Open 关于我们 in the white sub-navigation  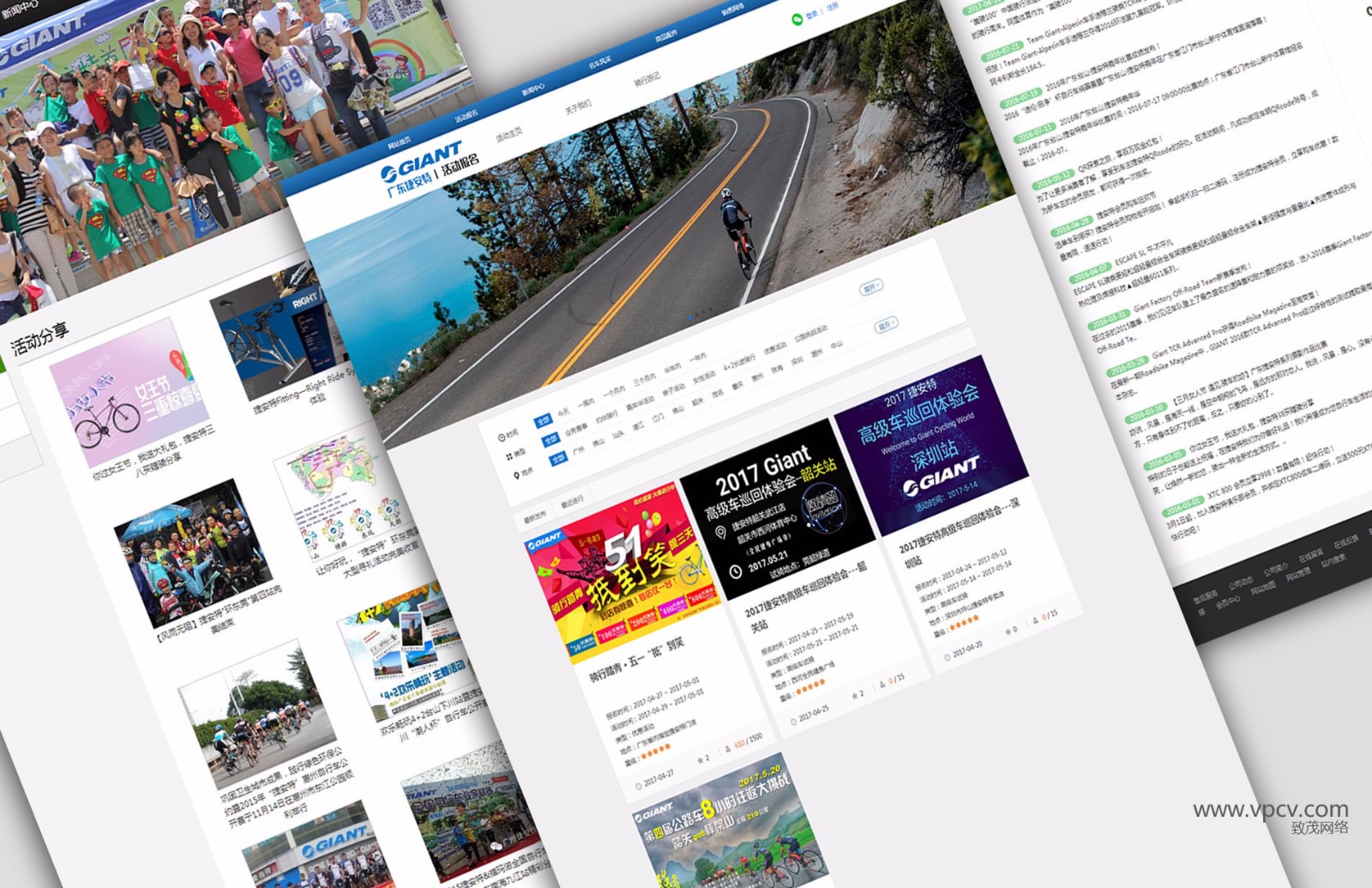(578, 106)
